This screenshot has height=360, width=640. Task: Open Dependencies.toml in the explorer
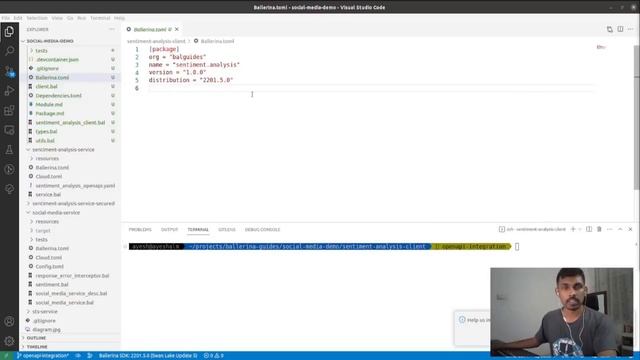[x=58, y=96]
